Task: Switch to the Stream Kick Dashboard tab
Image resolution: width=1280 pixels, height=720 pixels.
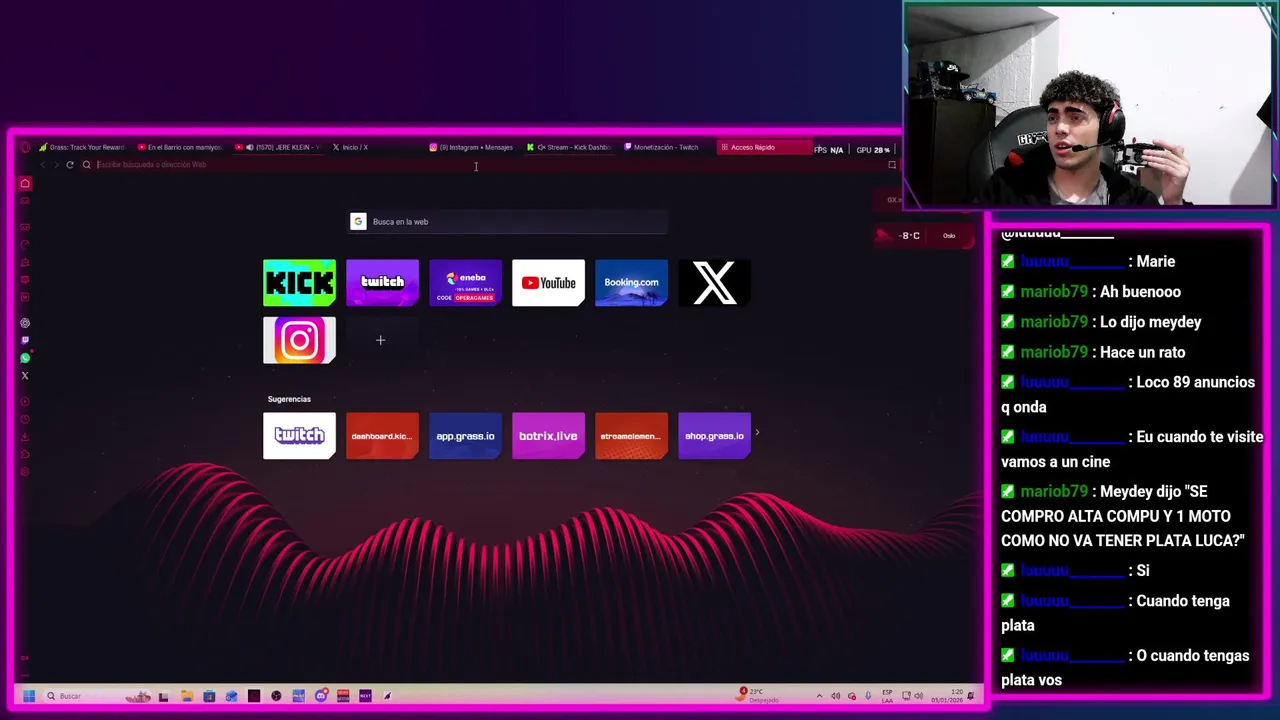Action: pyautogui.click(x=570, y=147)
